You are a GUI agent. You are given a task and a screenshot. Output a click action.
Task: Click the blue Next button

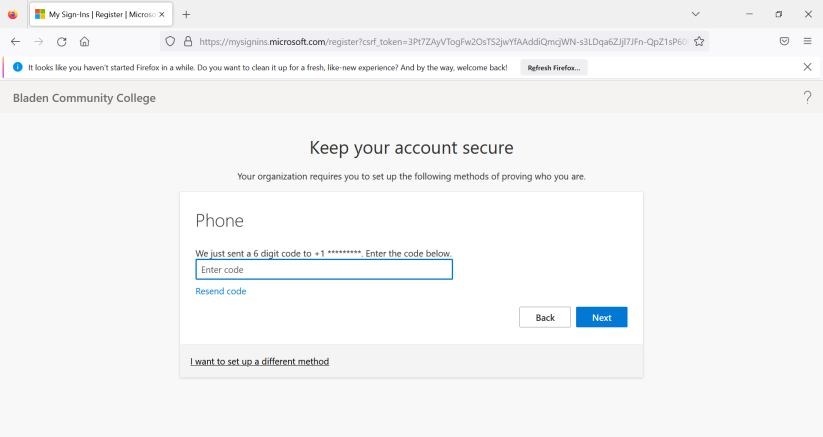point(601,317)
